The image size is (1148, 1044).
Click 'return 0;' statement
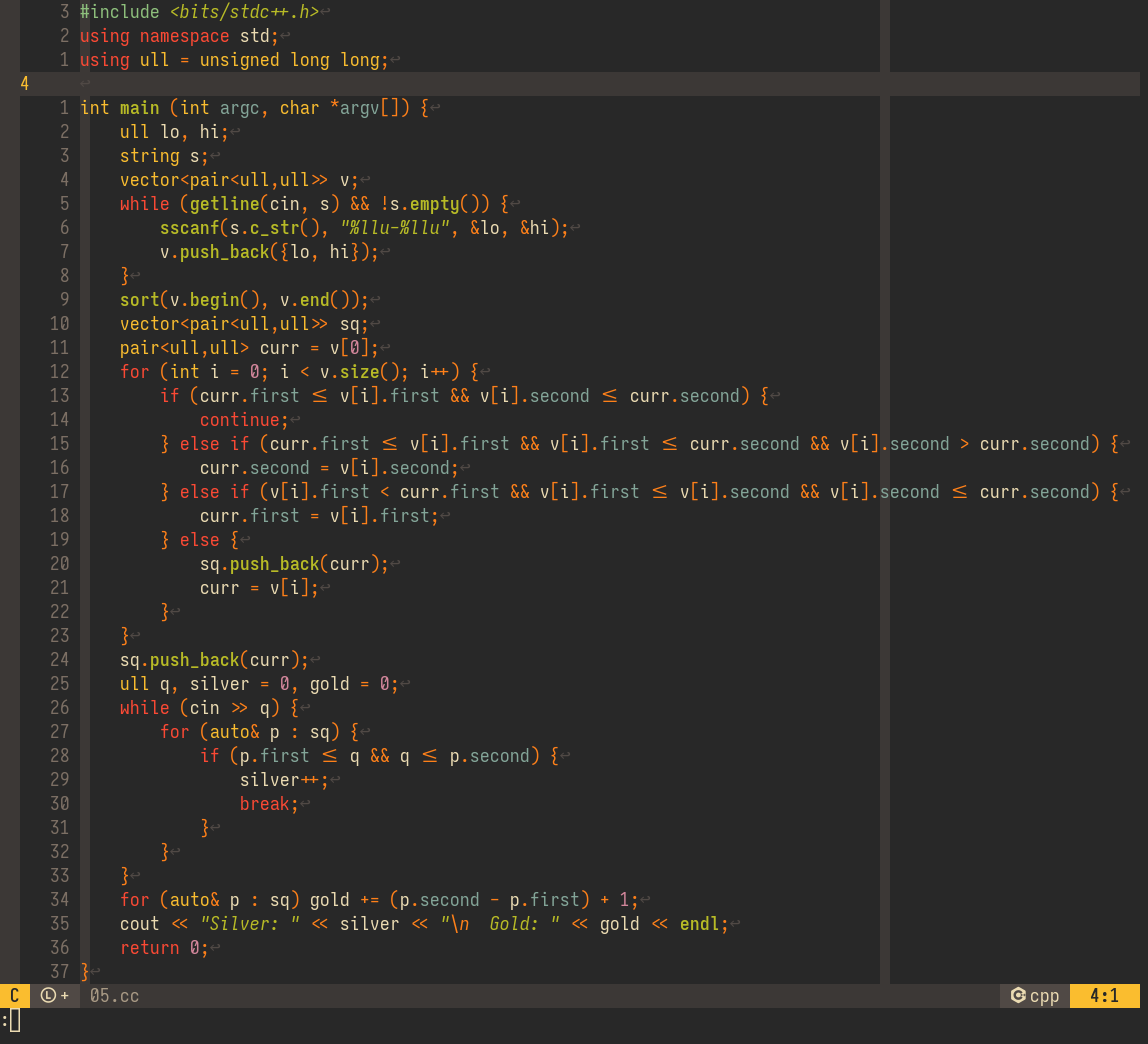[x=164, y=948]
